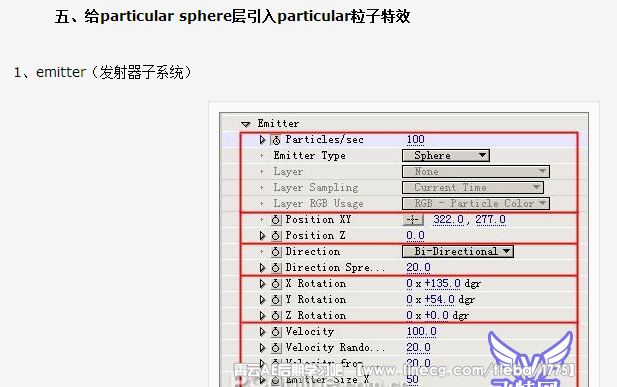Open the Emitter Type Sphere dropdown

(446, 156)
